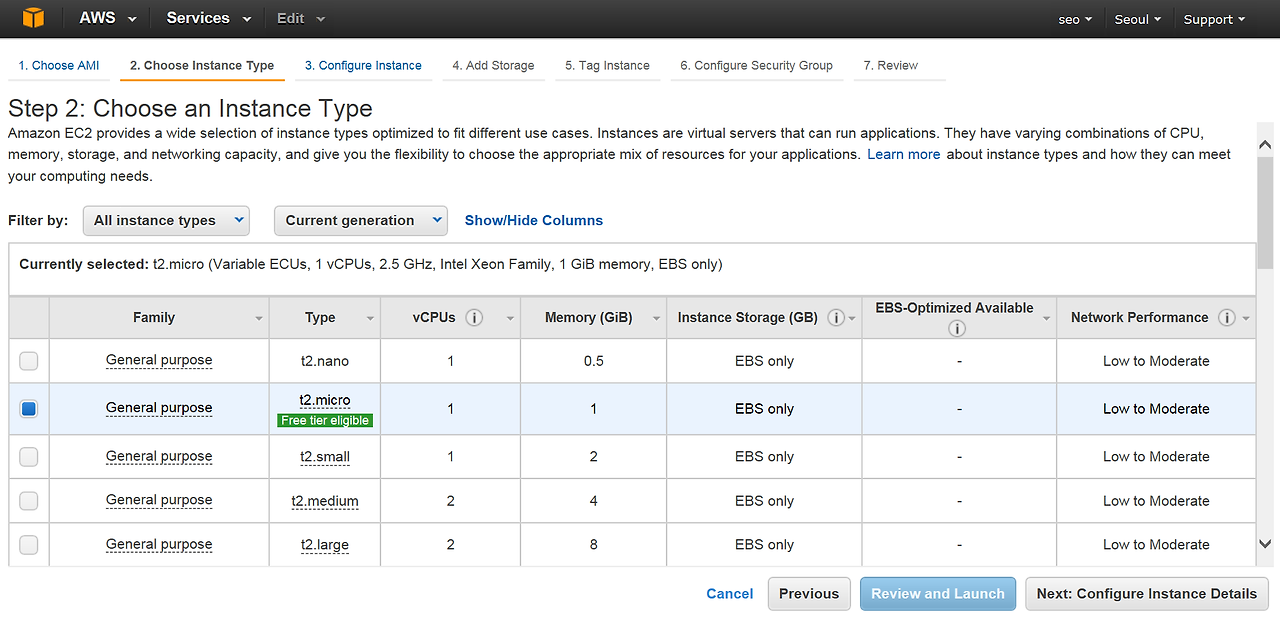Click the Free tier eligible badge
Screen dimensions: 1280x617
click(325, 421)
